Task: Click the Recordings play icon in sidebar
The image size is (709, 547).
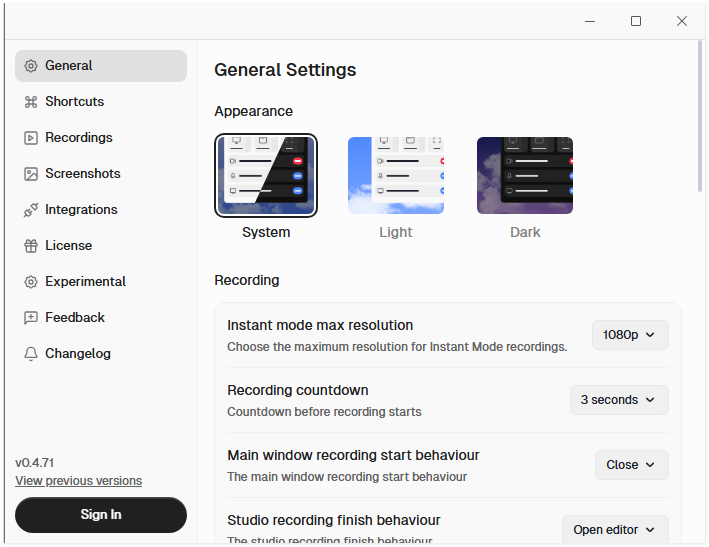Action: pyautogui.click(x=31, y=138)
